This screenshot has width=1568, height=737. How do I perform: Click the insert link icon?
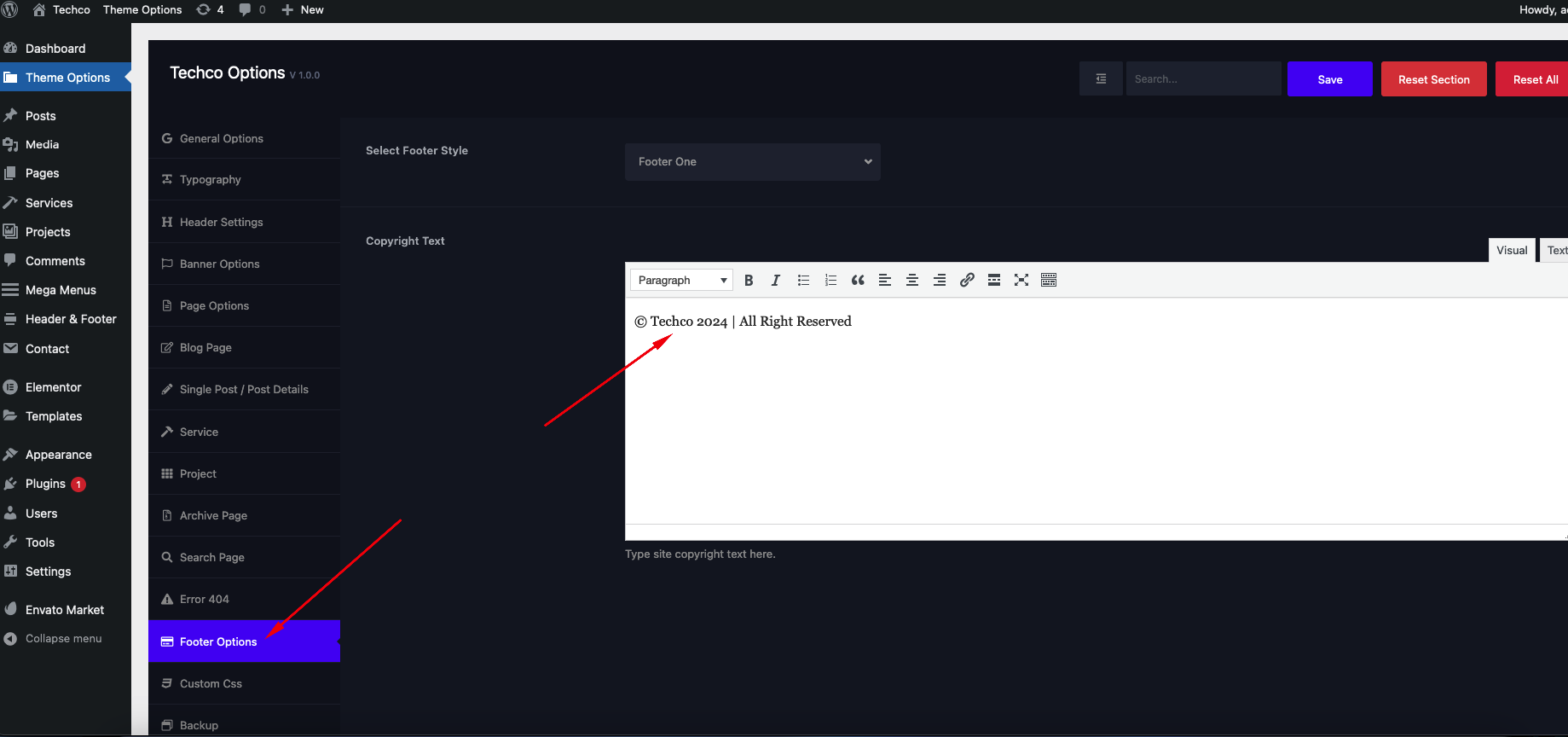tap(967, 281)
